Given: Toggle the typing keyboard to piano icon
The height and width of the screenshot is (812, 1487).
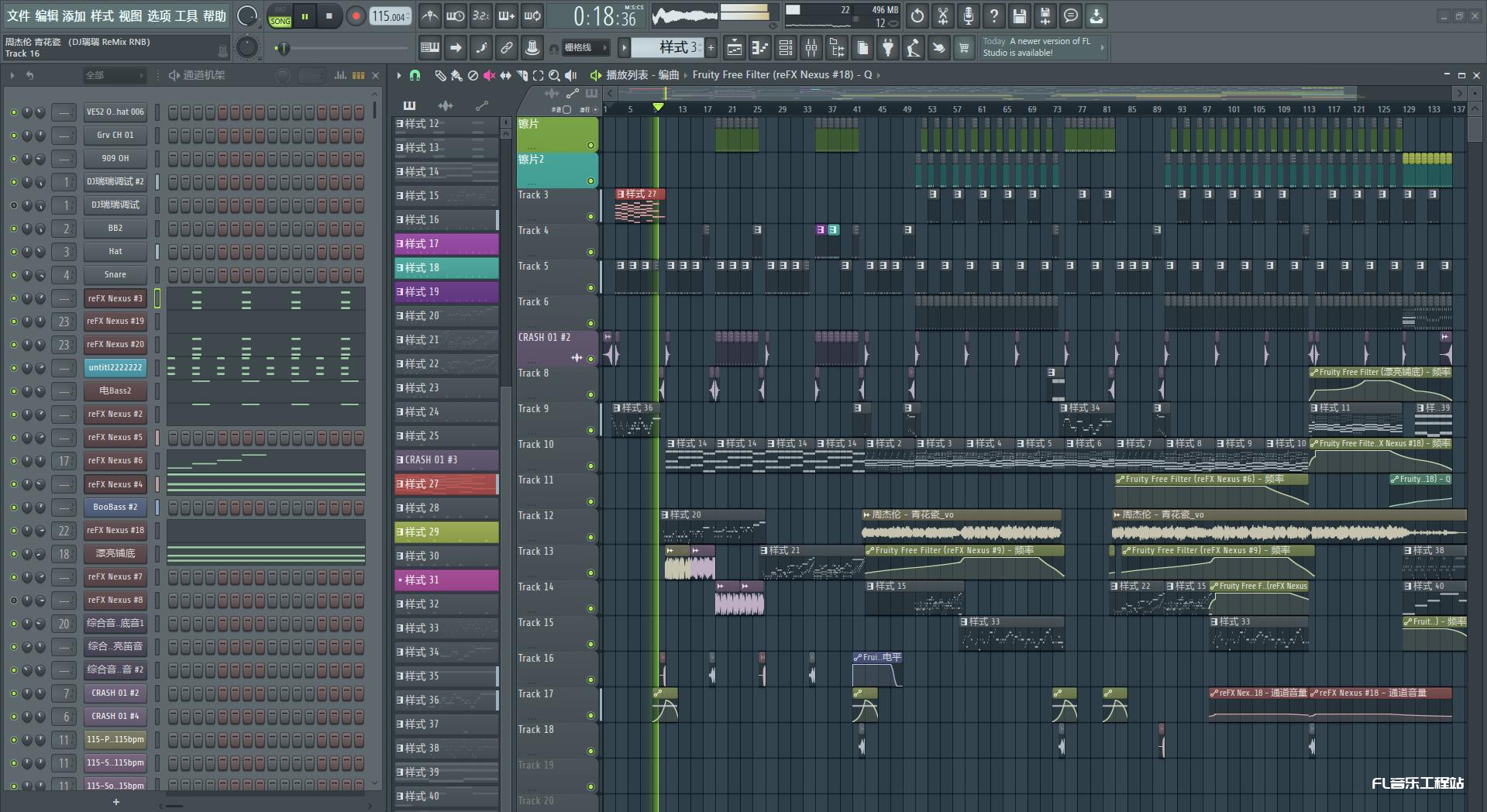Looking at the screenshot, I should coord(430,48).
